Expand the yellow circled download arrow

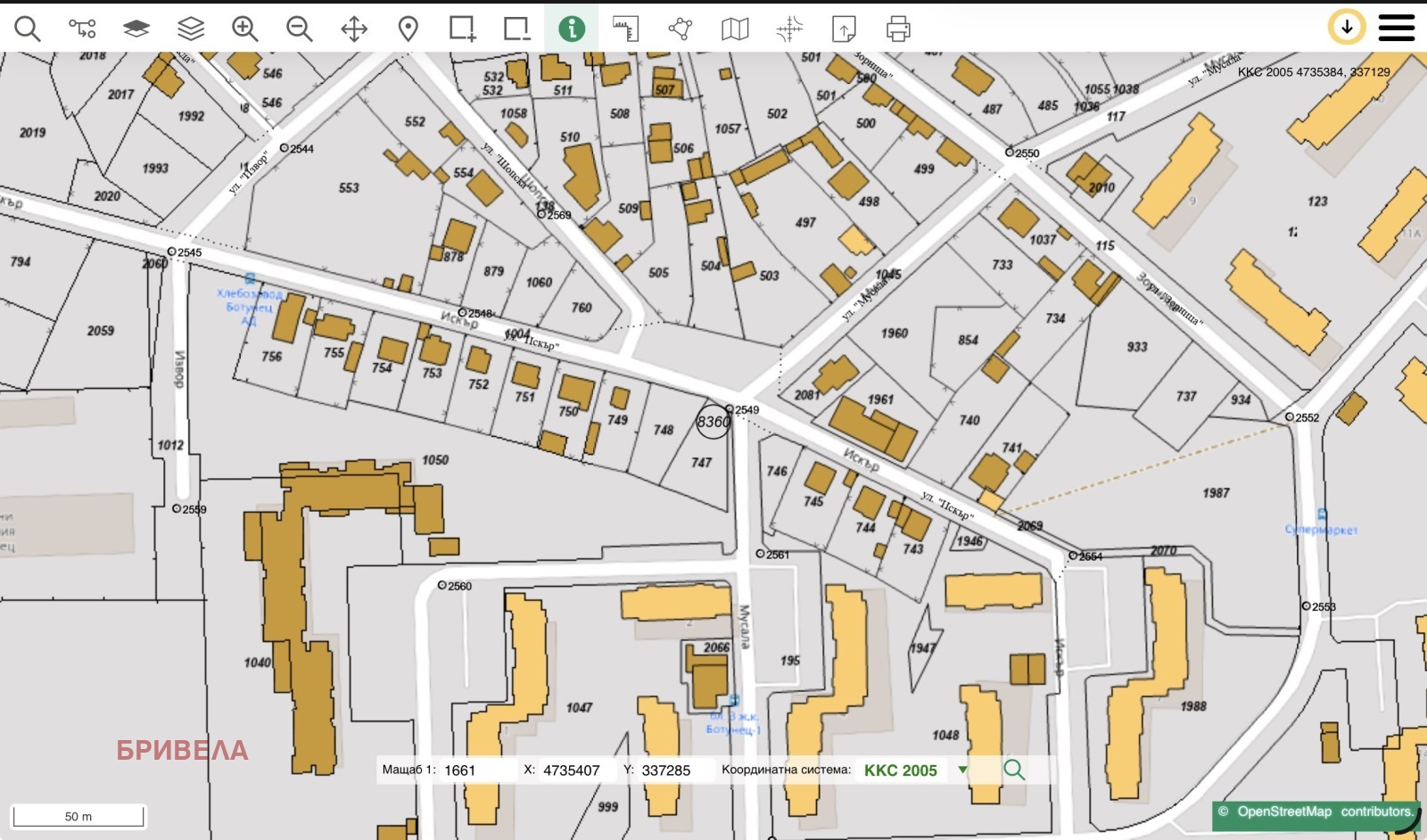click(x=1347, y=28)
